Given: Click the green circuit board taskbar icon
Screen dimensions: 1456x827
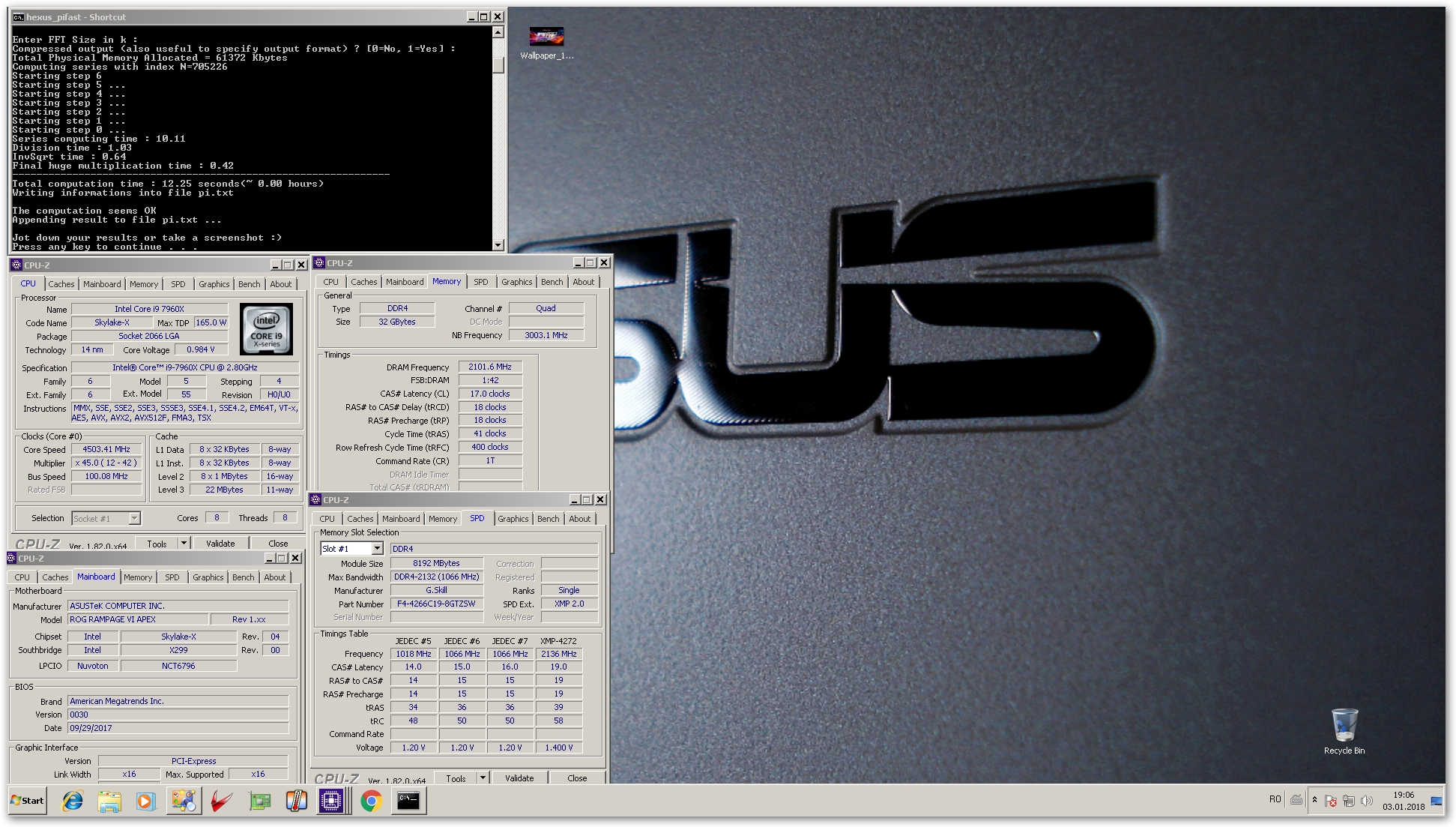Looking at the screenshot, I should tap(259, 801).
